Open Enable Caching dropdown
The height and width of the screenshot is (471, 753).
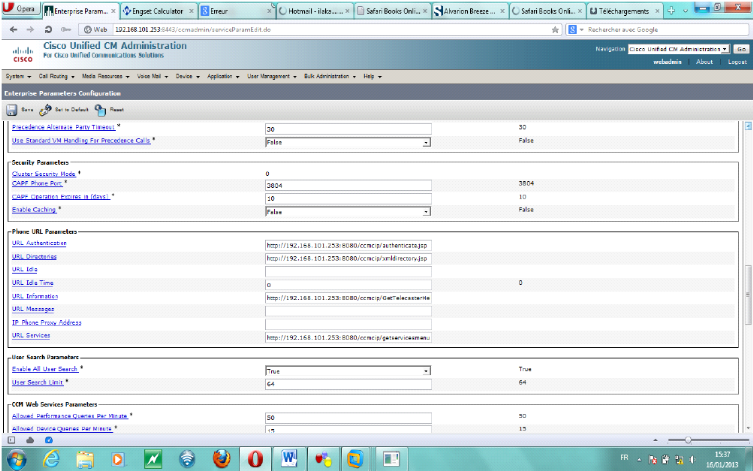pyautogui.click(x=348, y=212)
